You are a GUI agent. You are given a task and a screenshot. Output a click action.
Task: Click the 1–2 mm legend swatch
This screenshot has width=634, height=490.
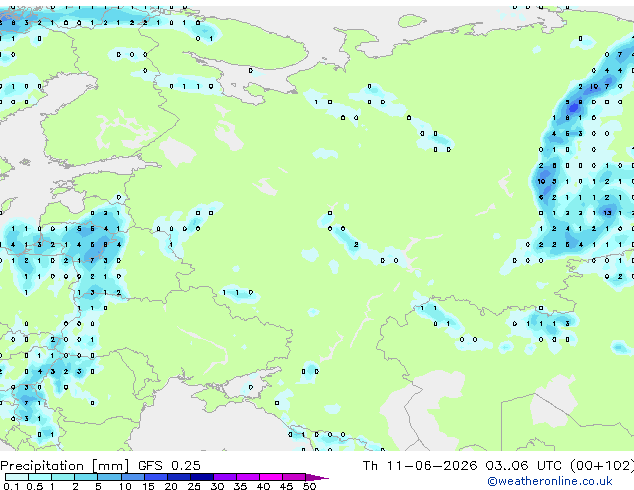point(63,477)
